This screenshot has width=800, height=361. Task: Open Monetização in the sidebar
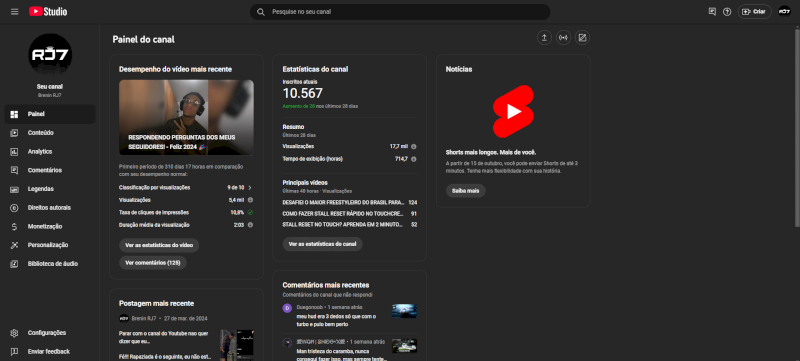pyautogui.click(x=50, y=226)
